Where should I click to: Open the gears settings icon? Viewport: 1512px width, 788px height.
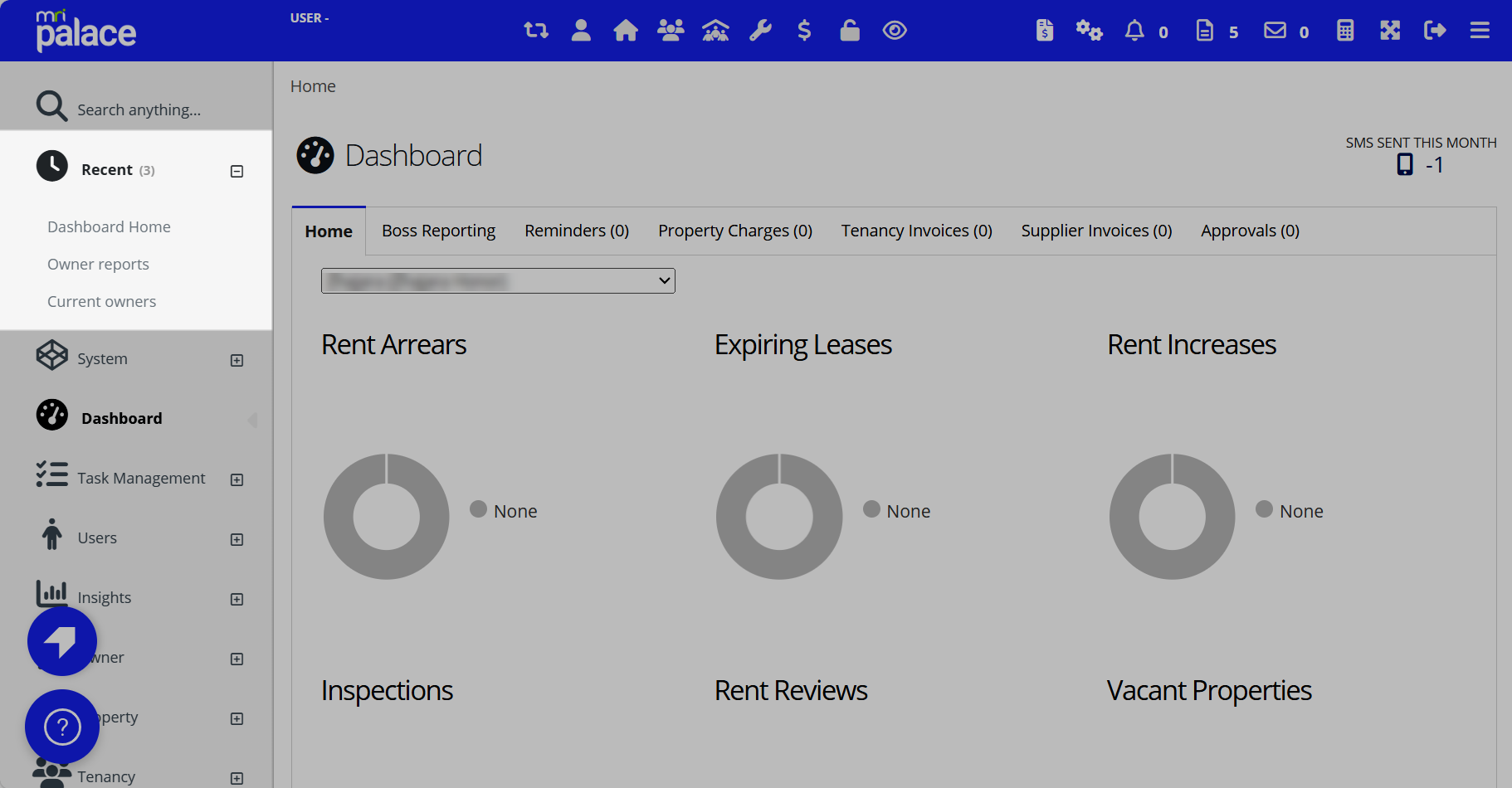pyautogui.click(x=1089, y=31)
